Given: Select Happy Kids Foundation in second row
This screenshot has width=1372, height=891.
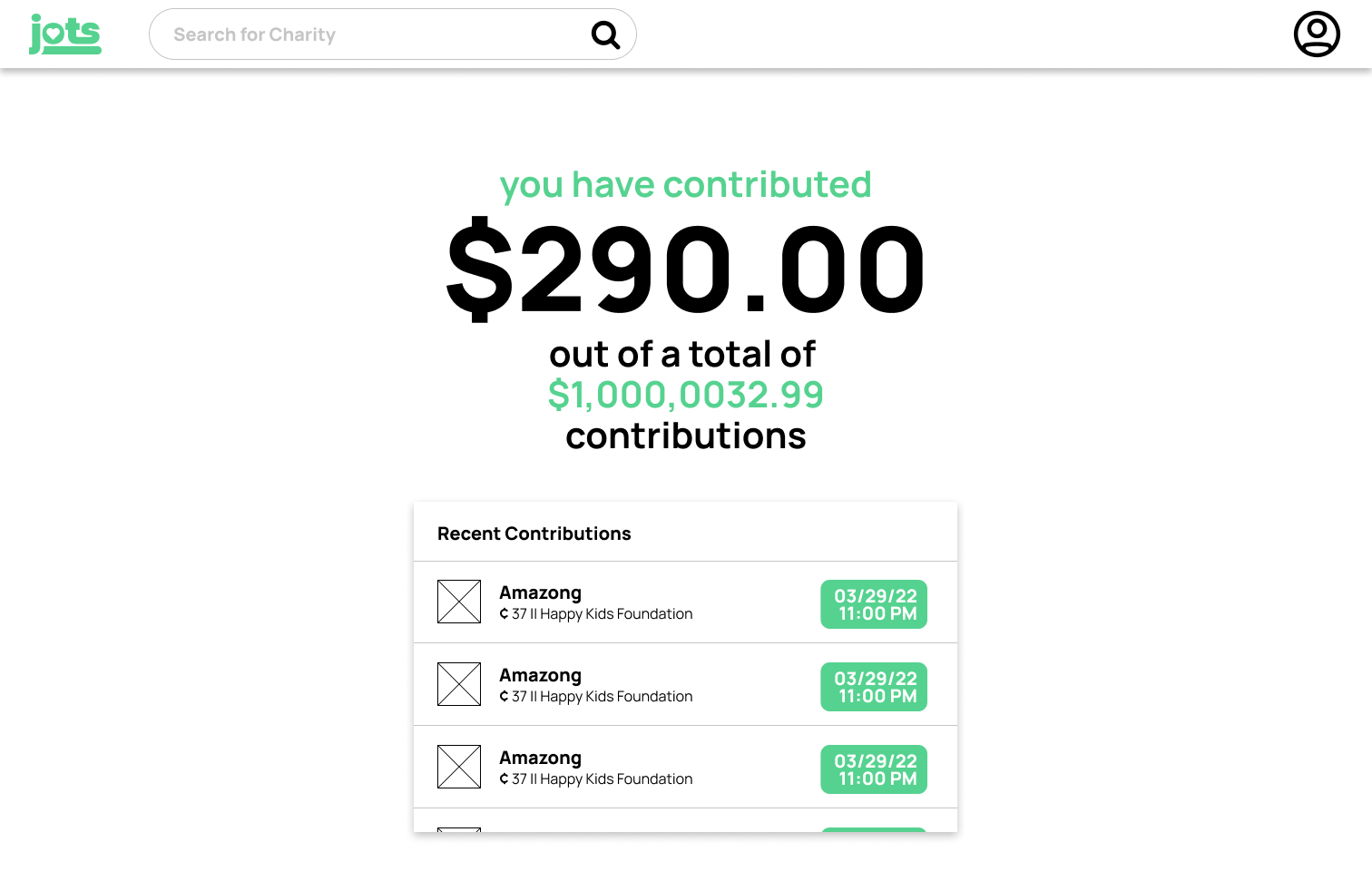Looking at the screenshot, I should [x=616, y=697].
